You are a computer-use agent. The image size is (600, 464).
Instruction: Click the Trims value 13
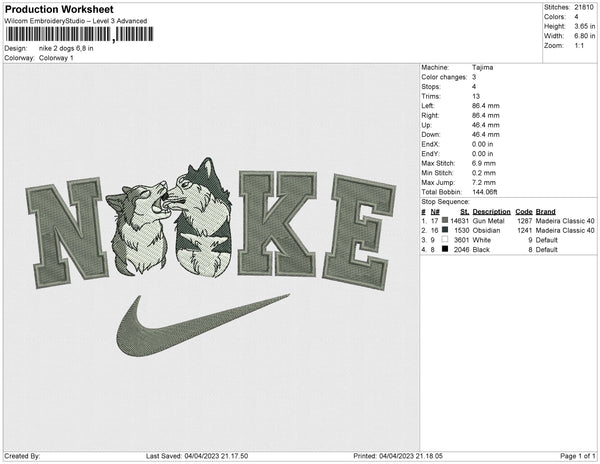(x=476, y=96)
